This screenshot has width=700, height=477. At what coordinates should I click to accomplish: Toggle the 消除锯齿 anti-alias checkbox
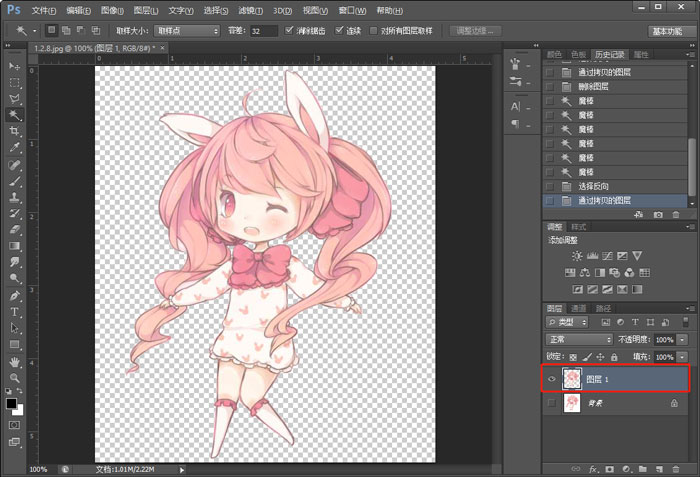pyautogui.click(x=290, y=31)
